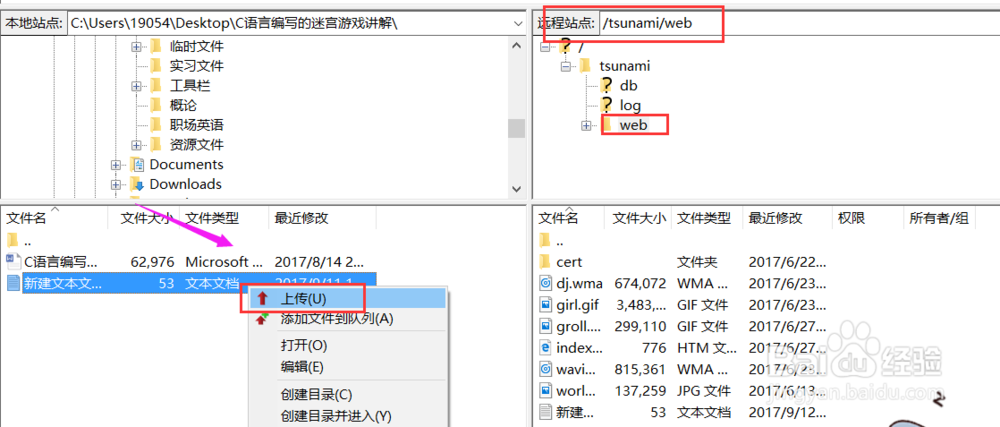Click the girl.gif image file icon
The image size is (1000, 427).
click(545, 305)
